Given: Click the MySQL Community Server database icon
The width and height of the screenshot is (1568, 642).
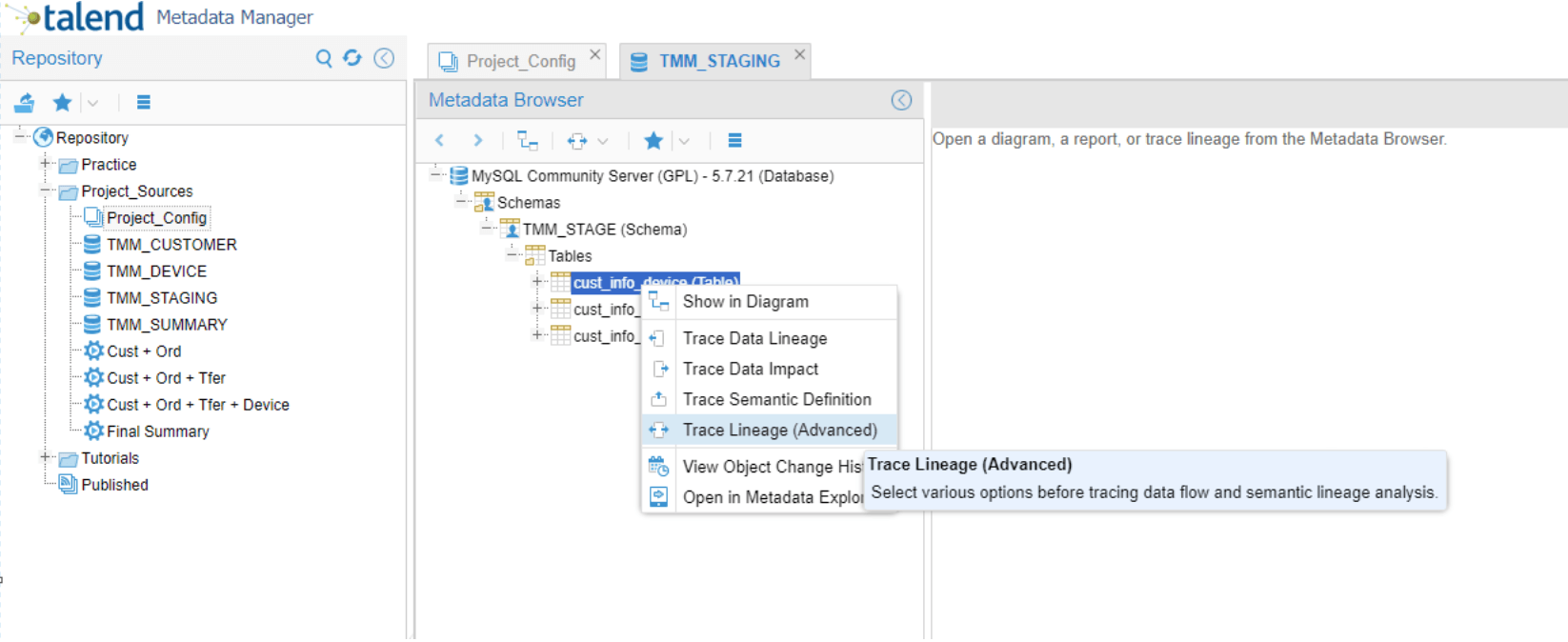Looking at the screenshot, I should (458, 175).
